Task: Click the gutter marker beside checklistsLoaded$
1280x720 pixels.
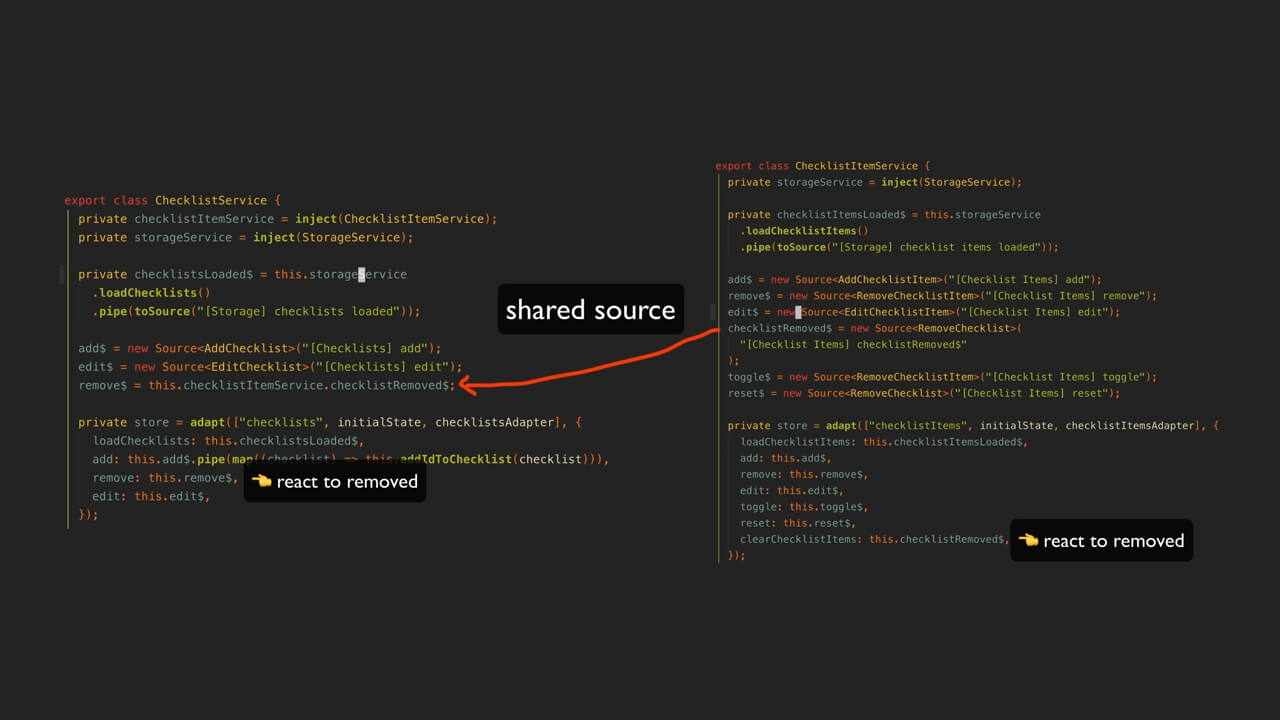Action: coord(61,274)
